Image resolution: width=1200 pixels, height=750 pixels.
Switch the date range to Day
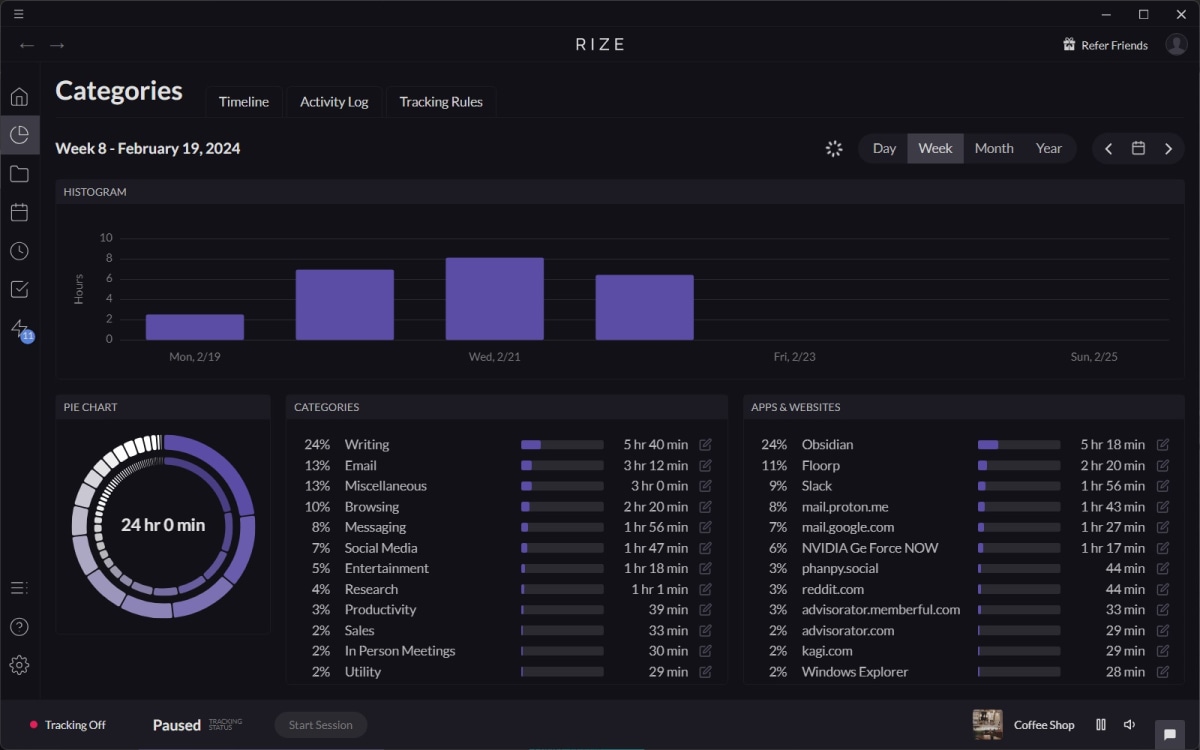[x=884, y=148]
